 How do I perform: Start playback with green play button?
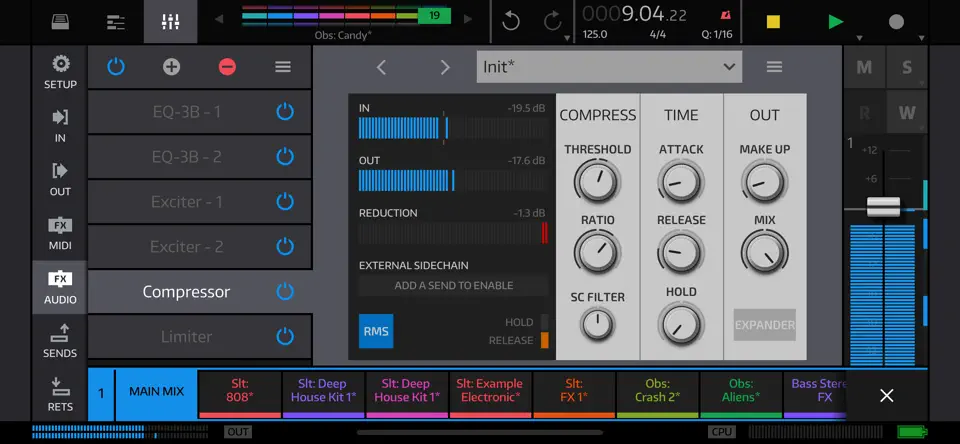tap(835, 22)
